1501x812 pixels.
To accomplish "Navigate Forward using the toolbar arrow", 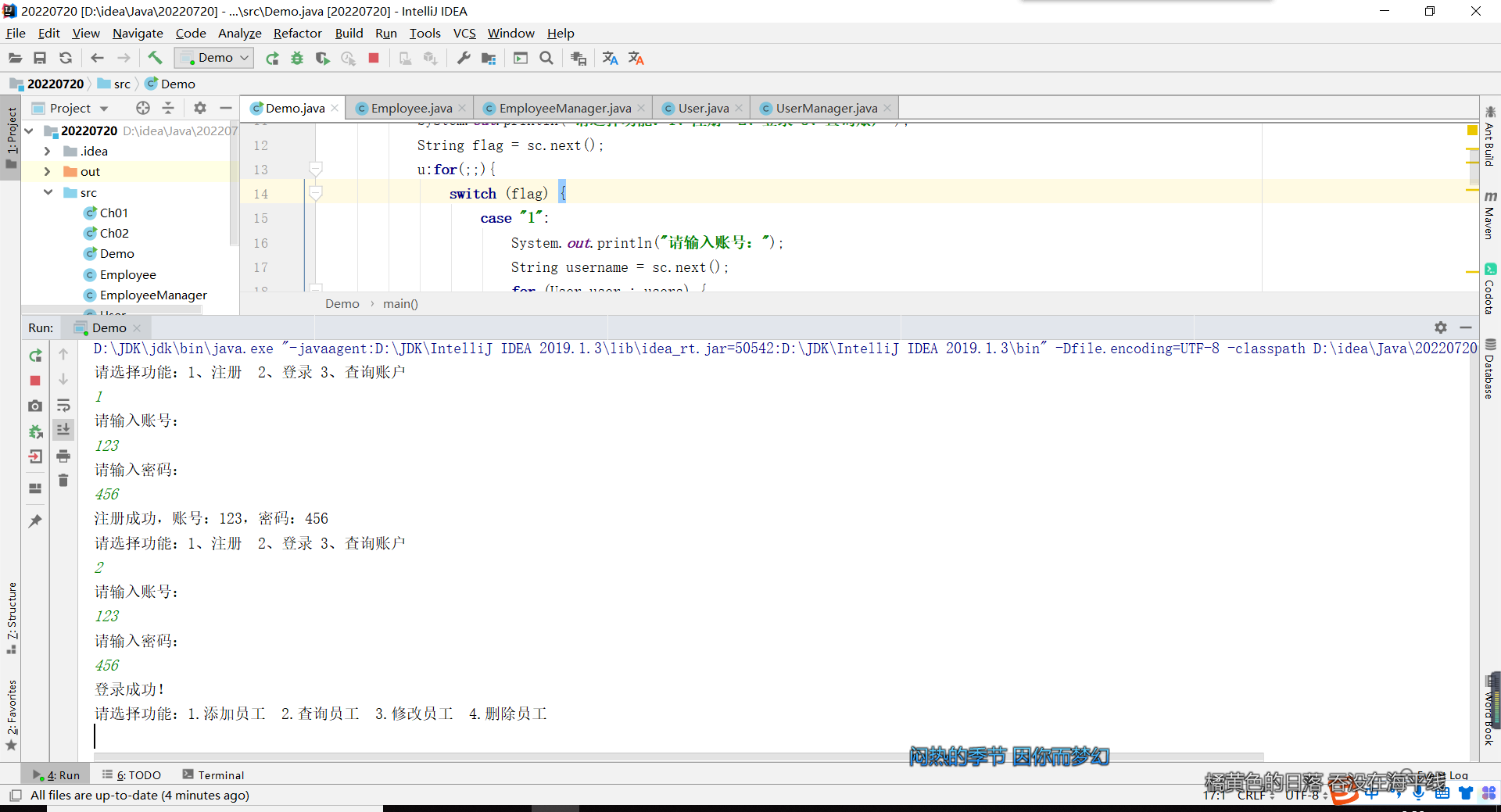I will pyautogui.click(x=124, y=58).
